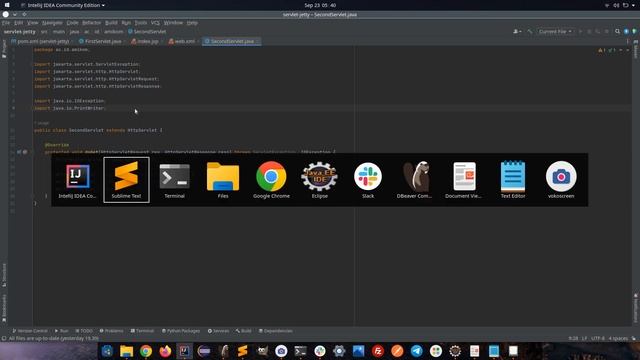Open the View menu
The width and height of the screenshot is (640, 360).
pos(33,23)
